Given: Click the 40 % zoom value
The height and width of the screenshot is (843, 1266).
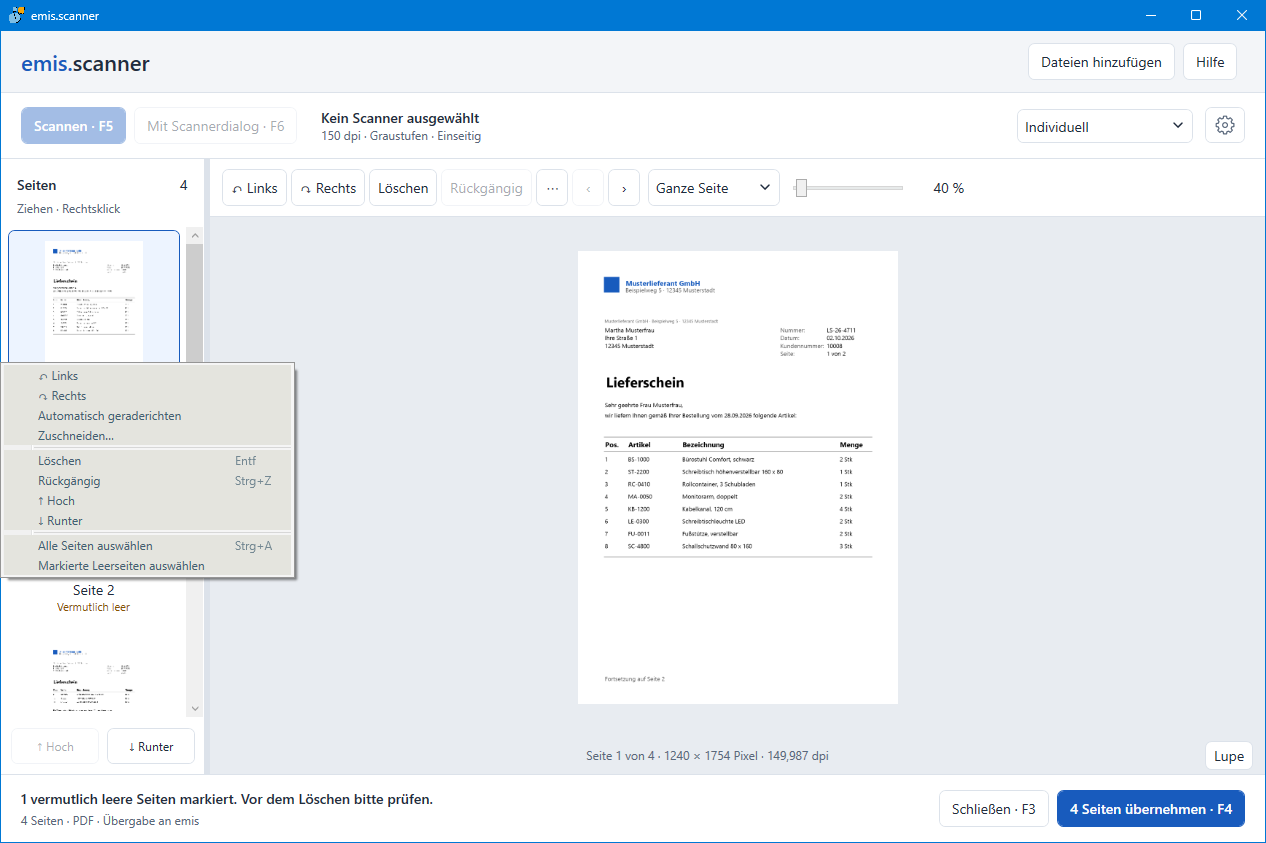Looking at the screenshot, I should (948, 188).
